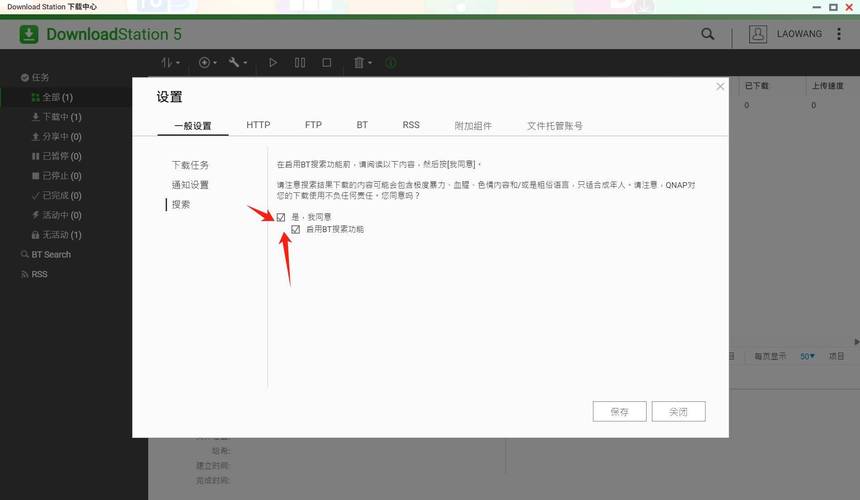This screenshot has width=860, height=500.
Task: Select 下载任务 in settings sidebar
Action: pyautogui.click(x=190, y=165)
